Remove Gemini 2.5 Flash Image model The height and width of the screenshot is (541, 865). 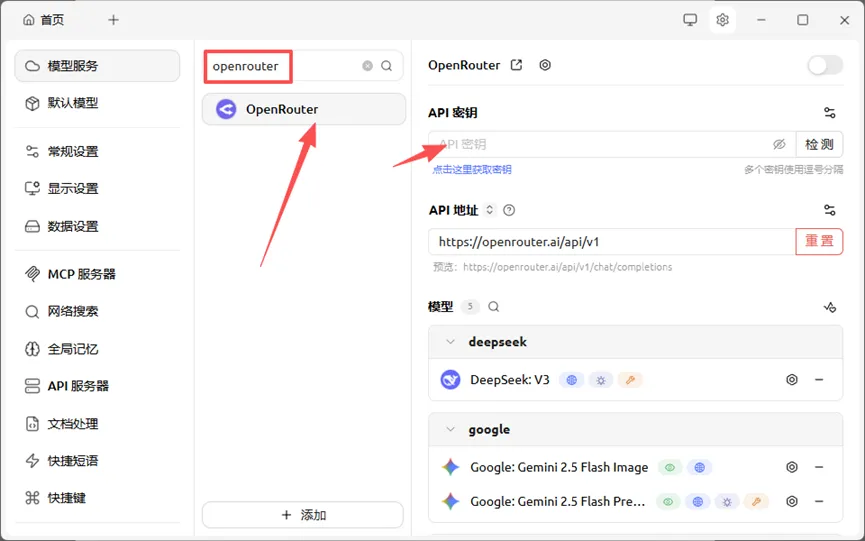(819, 467)
